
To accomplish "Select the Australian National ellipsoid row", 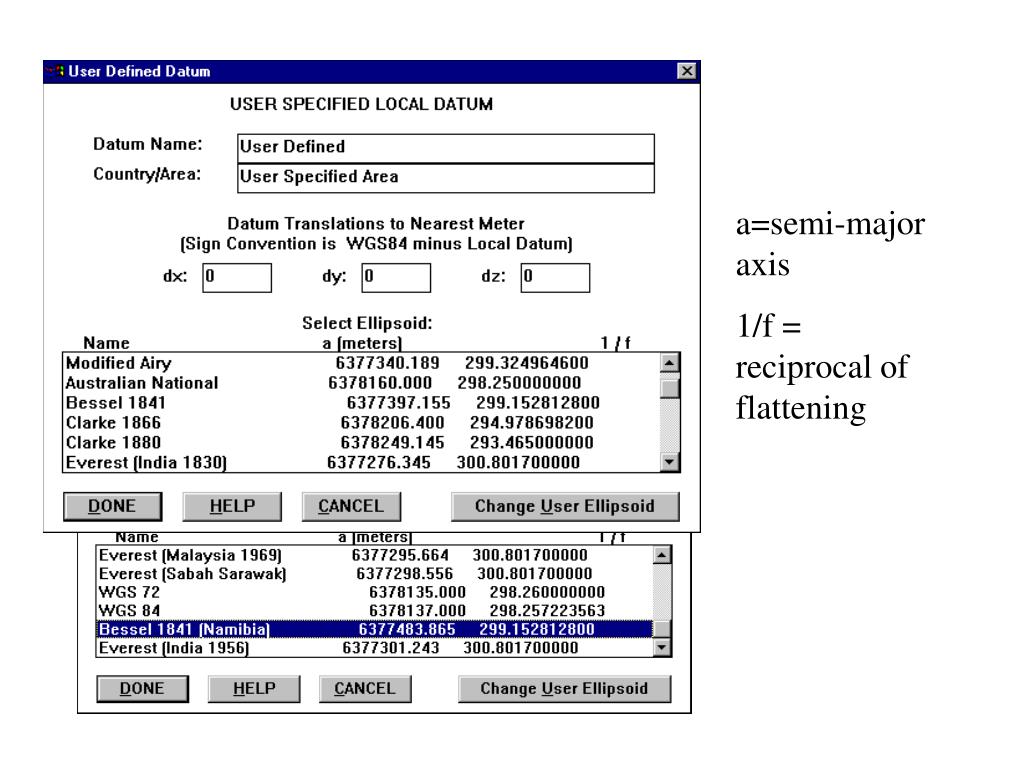I will [x=362, y=383].
